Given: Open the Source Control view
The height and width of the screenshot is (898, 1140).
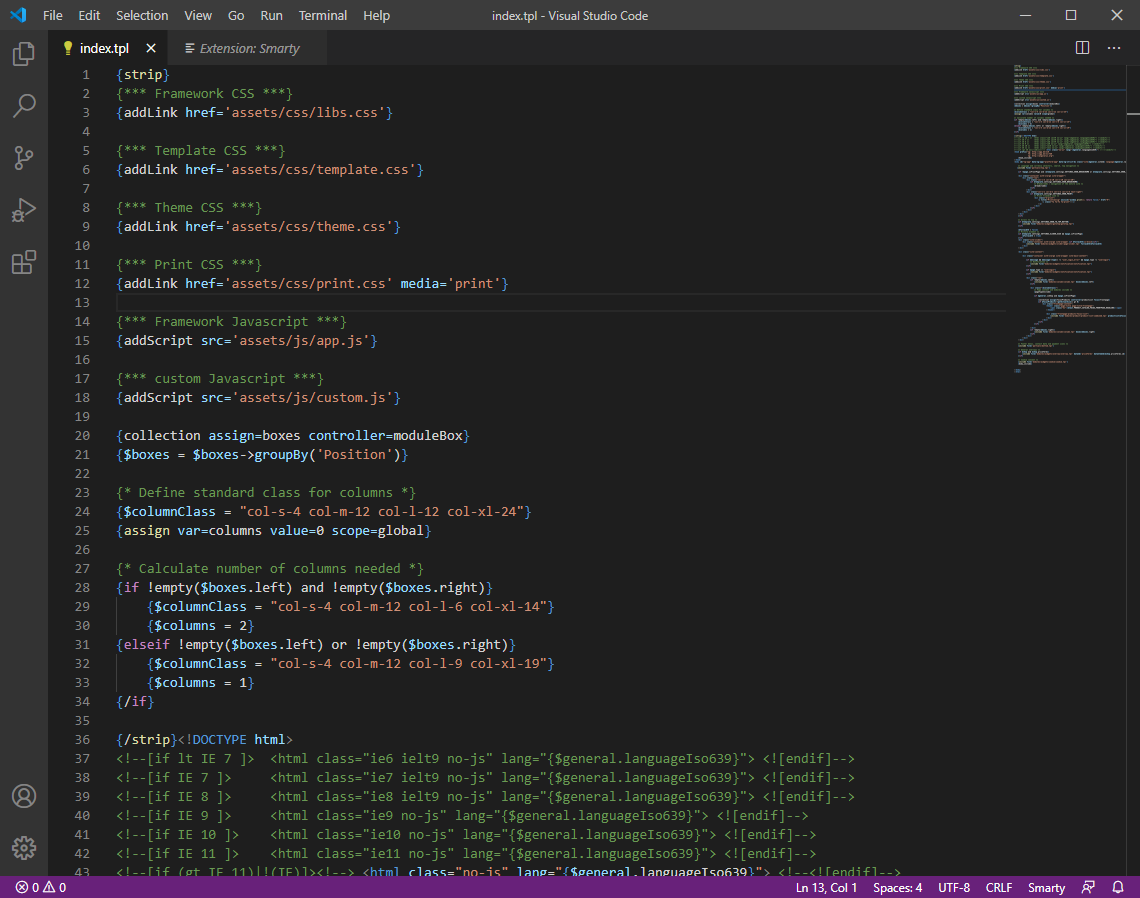Looking at the screenshot, I should (24, 158).
